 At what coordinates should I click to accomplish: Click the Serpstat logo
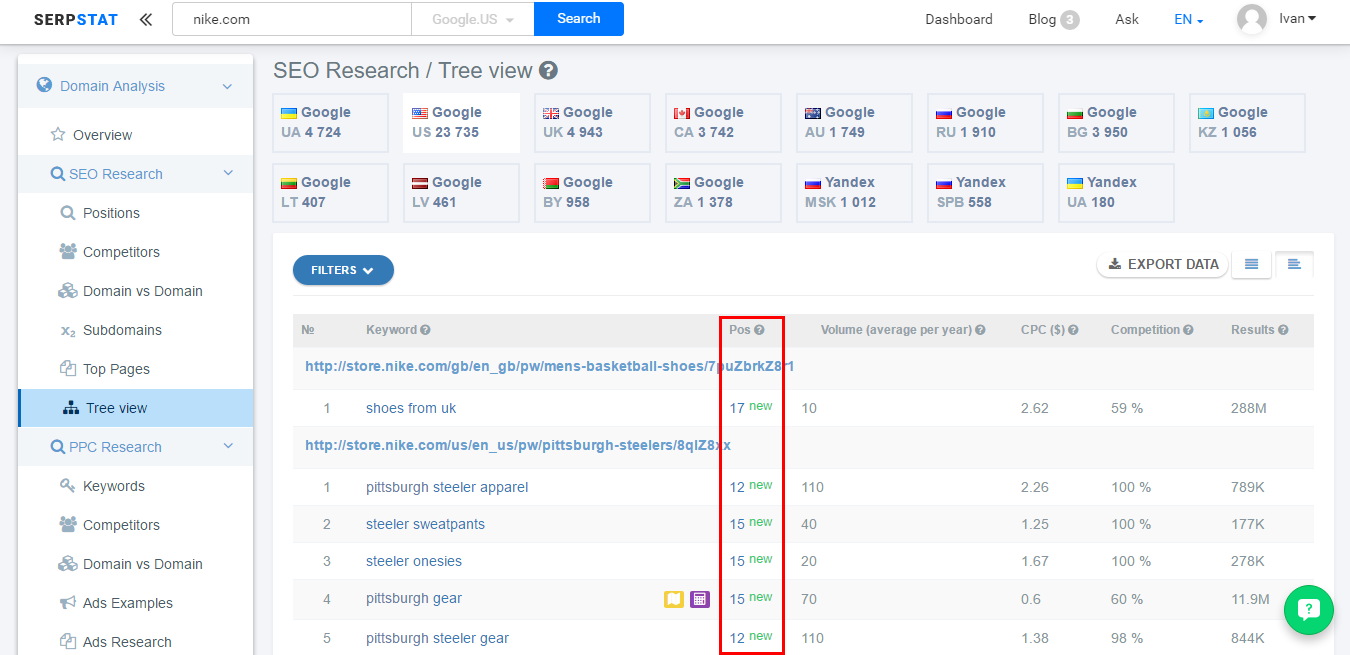(75, 19)
